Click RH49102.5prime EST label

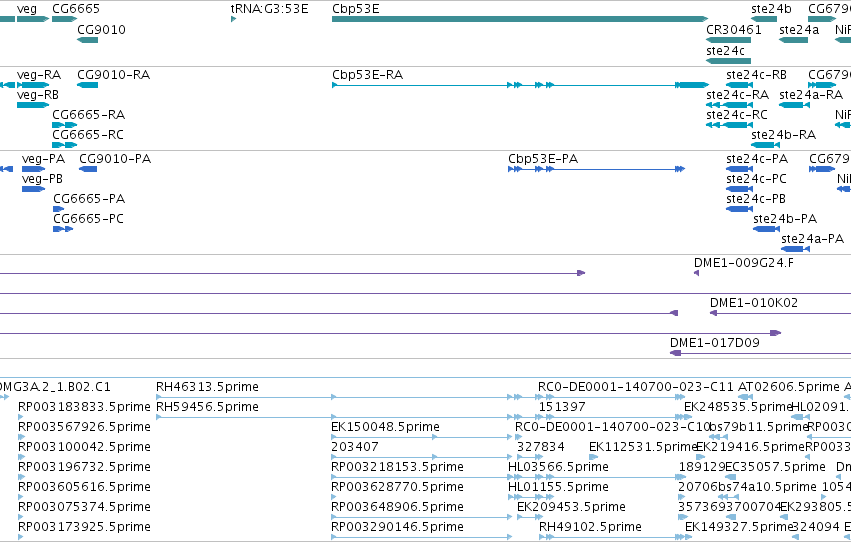tap(590, 527)
